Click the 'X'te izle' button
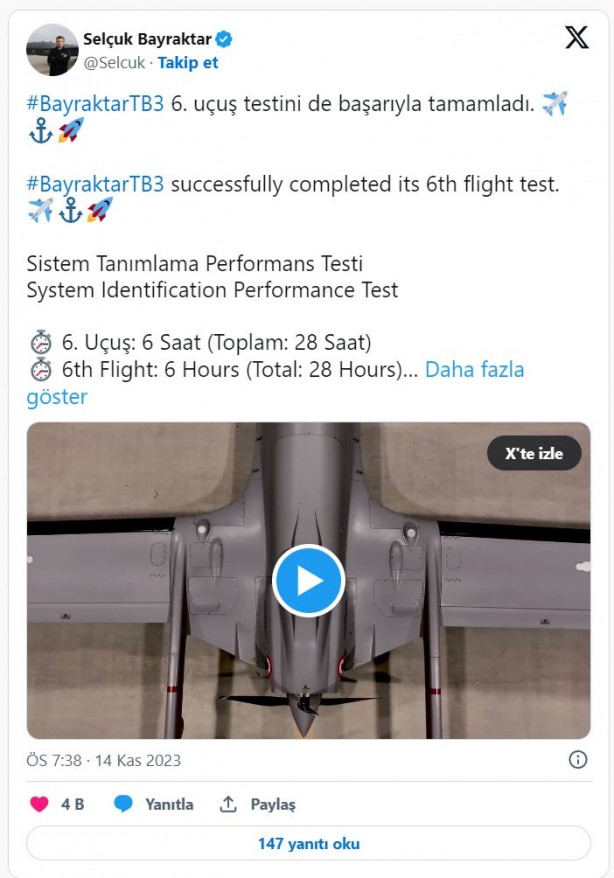Viewport: 614px width, 878px height. pos(533,453)
